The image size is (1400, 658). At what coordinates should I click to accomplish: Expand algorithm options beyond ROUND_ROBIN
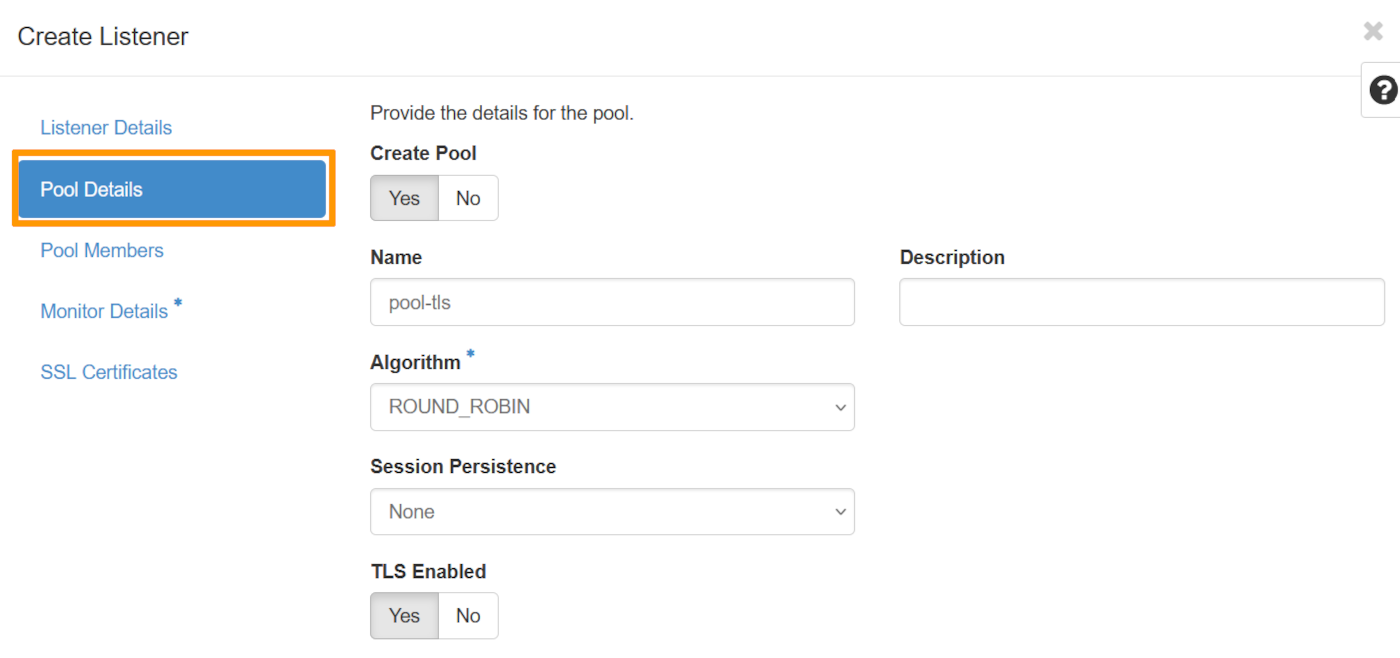coord(839,407)
